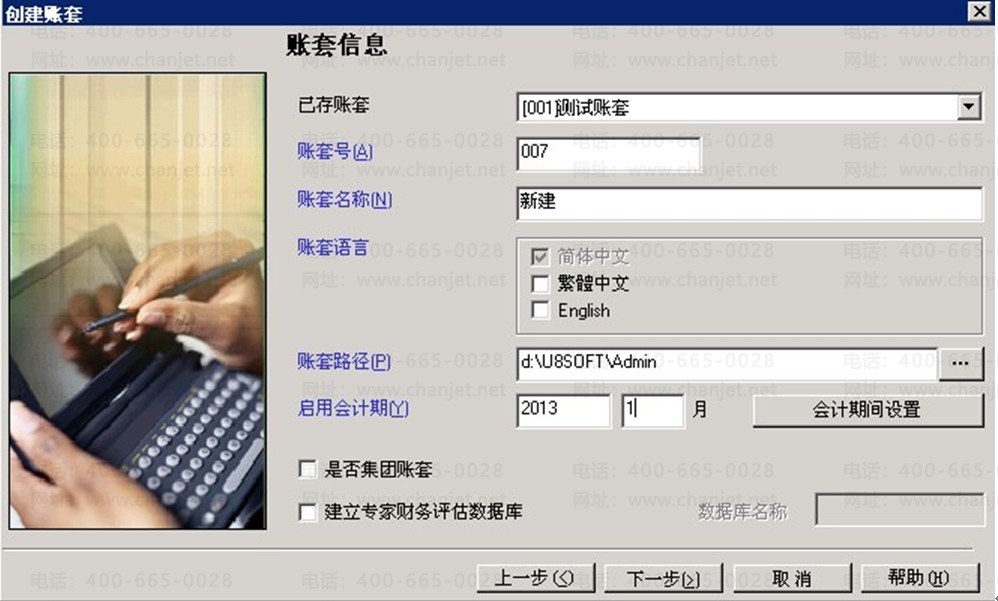998x601 pixels.
Task: Enable 建立专家财务评估数据库 checkbox
Action: pyautogui.click(x=307, y=512)
